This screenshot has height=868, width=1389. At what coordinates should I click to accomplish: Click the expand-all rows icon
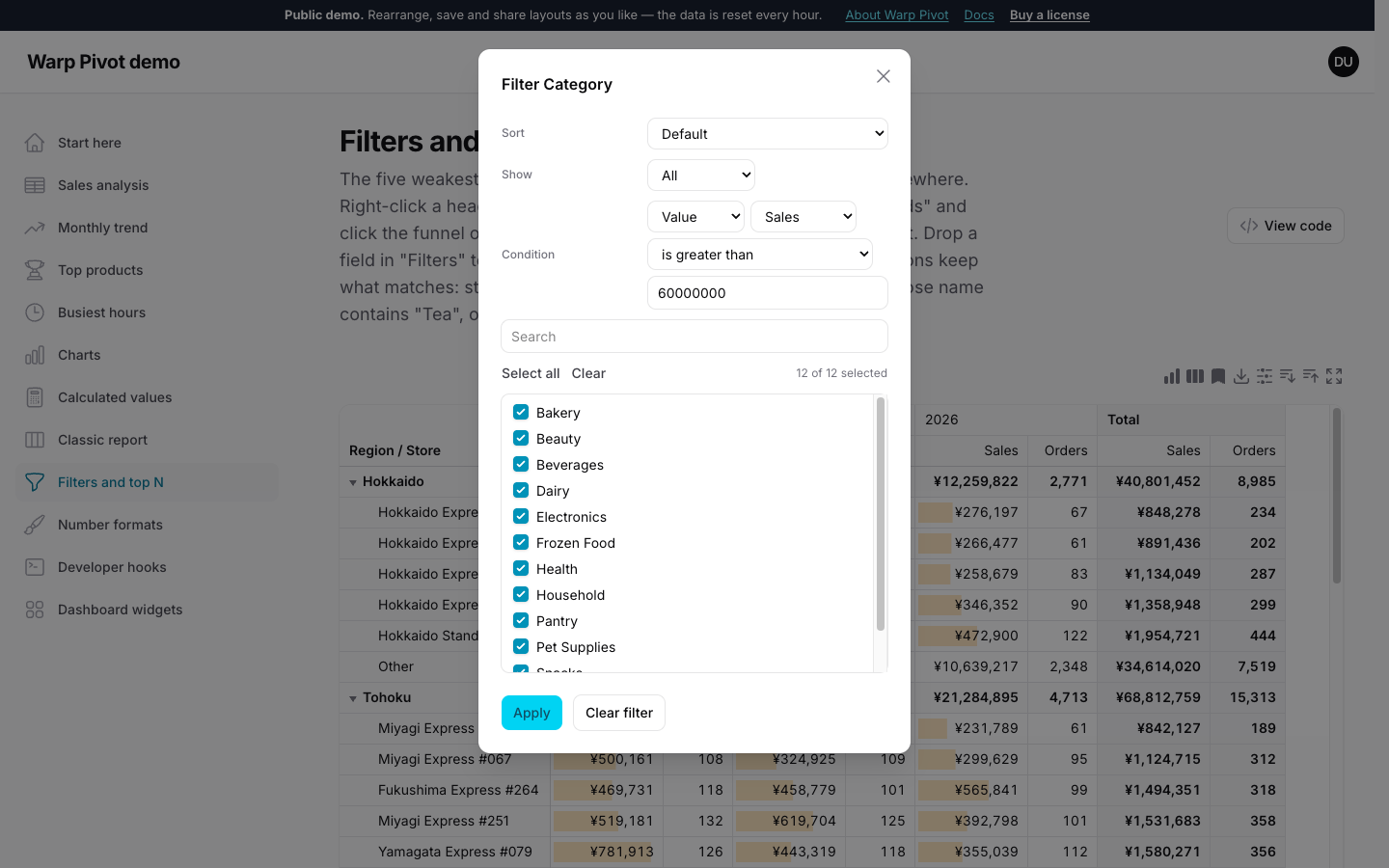click(1288, 376)
